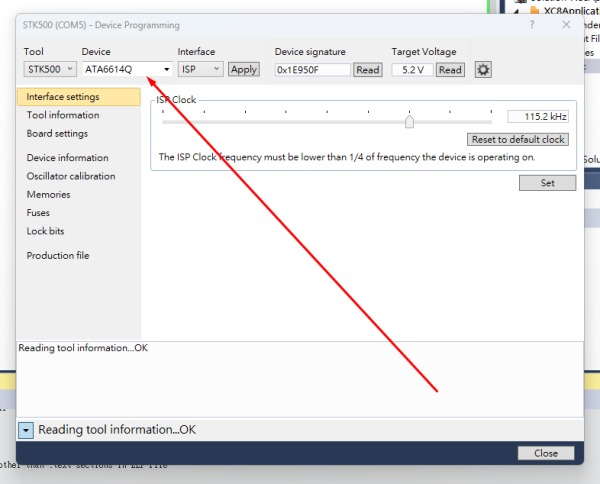Open the Fuses page
This screenshot has height=484, width=600.
tap(38, 213)
